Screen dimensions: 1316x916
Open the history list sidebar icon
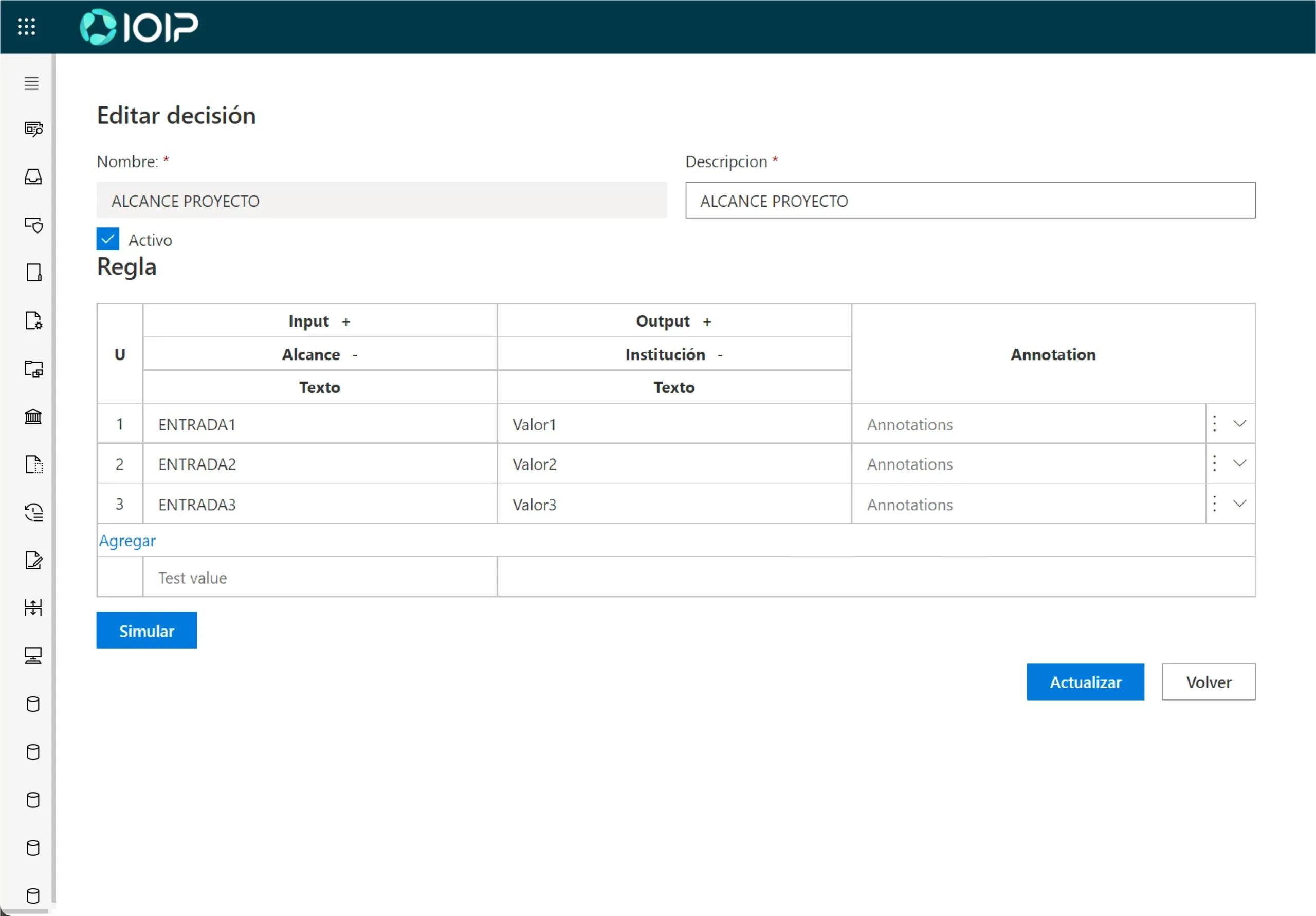pos(33,512)
